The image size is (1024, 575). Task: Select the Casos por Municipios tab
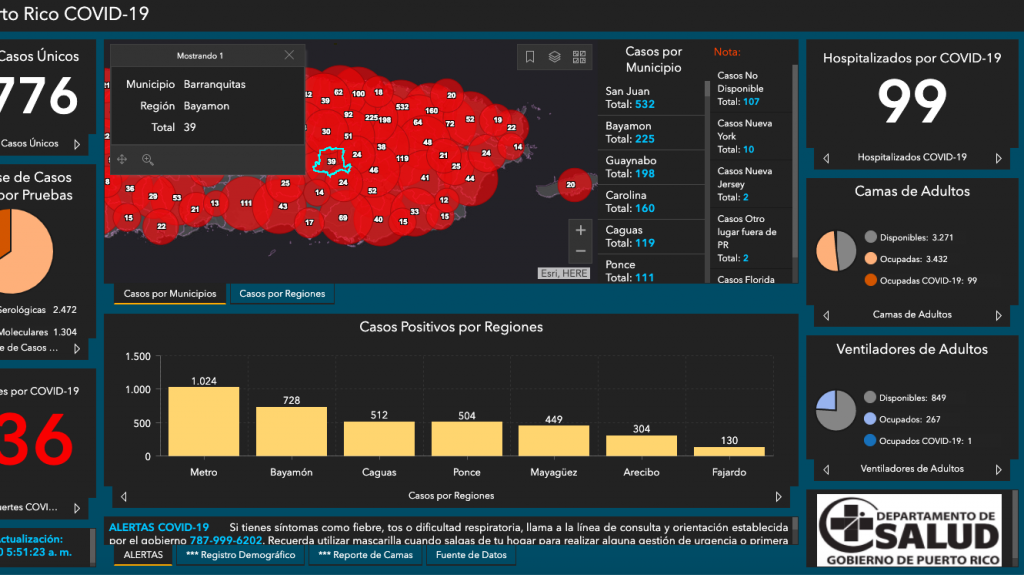coord(169,294)
